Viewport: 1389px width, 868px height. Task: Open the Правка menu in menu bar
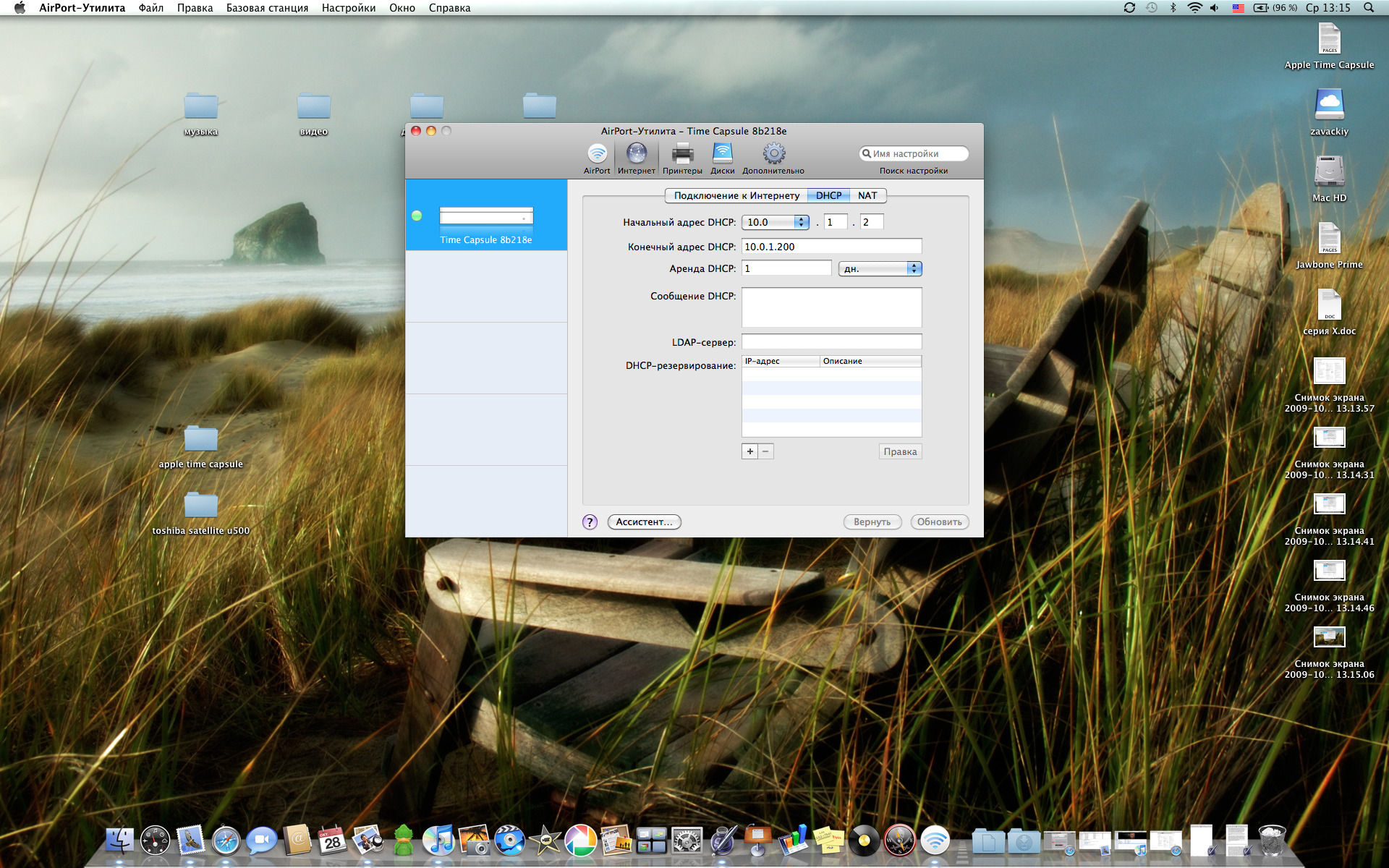[x=195, y=8]
